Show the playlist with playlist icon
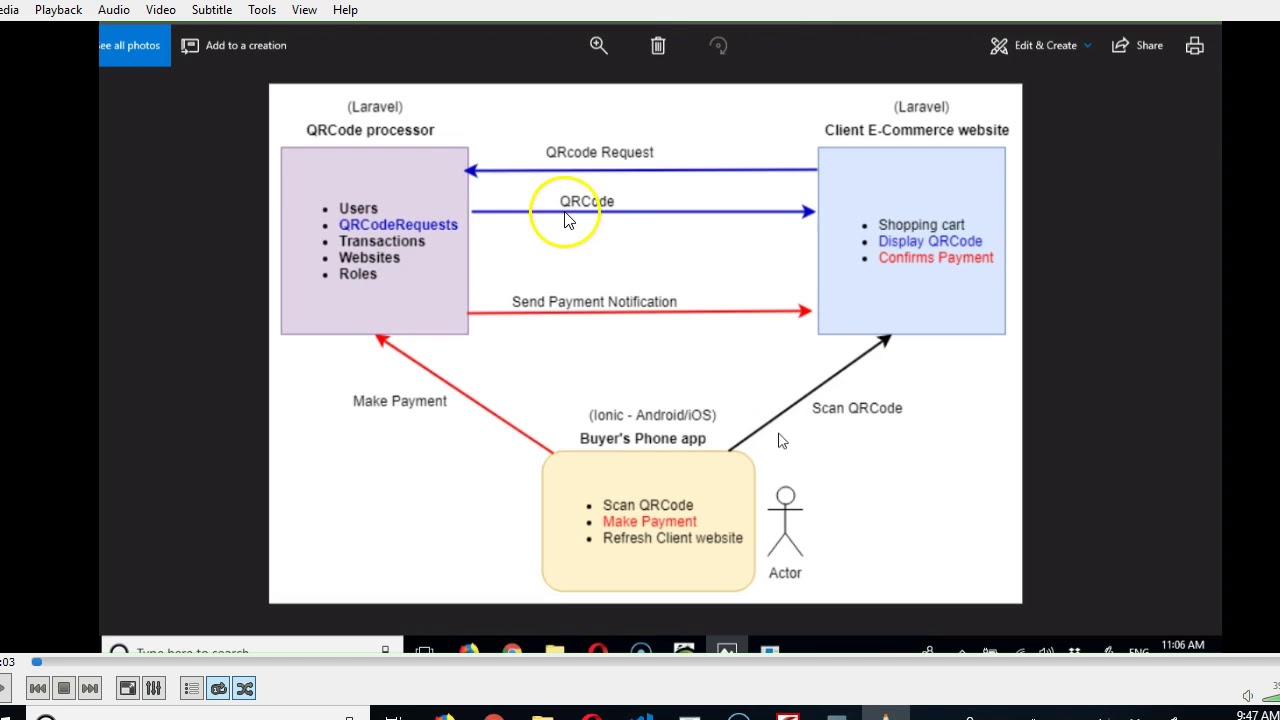1280x720 pixels. [191, 688]
